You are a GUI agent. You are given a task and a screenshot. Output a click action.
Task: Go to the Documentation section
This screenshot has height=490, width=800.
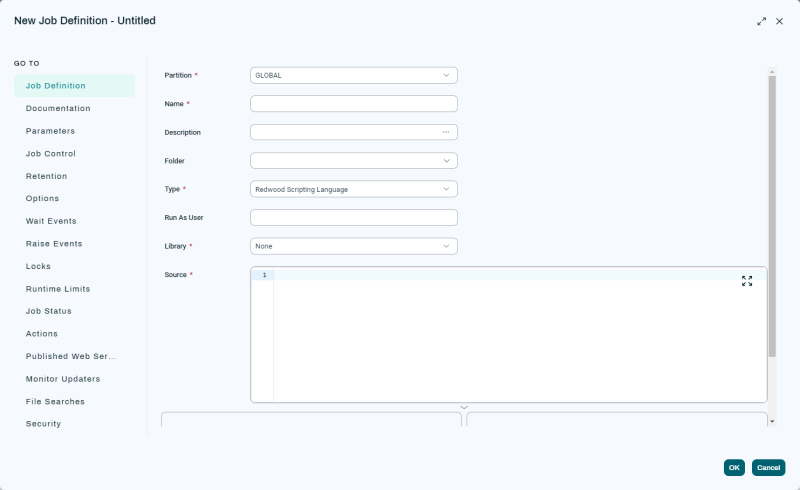click(58, 108)
